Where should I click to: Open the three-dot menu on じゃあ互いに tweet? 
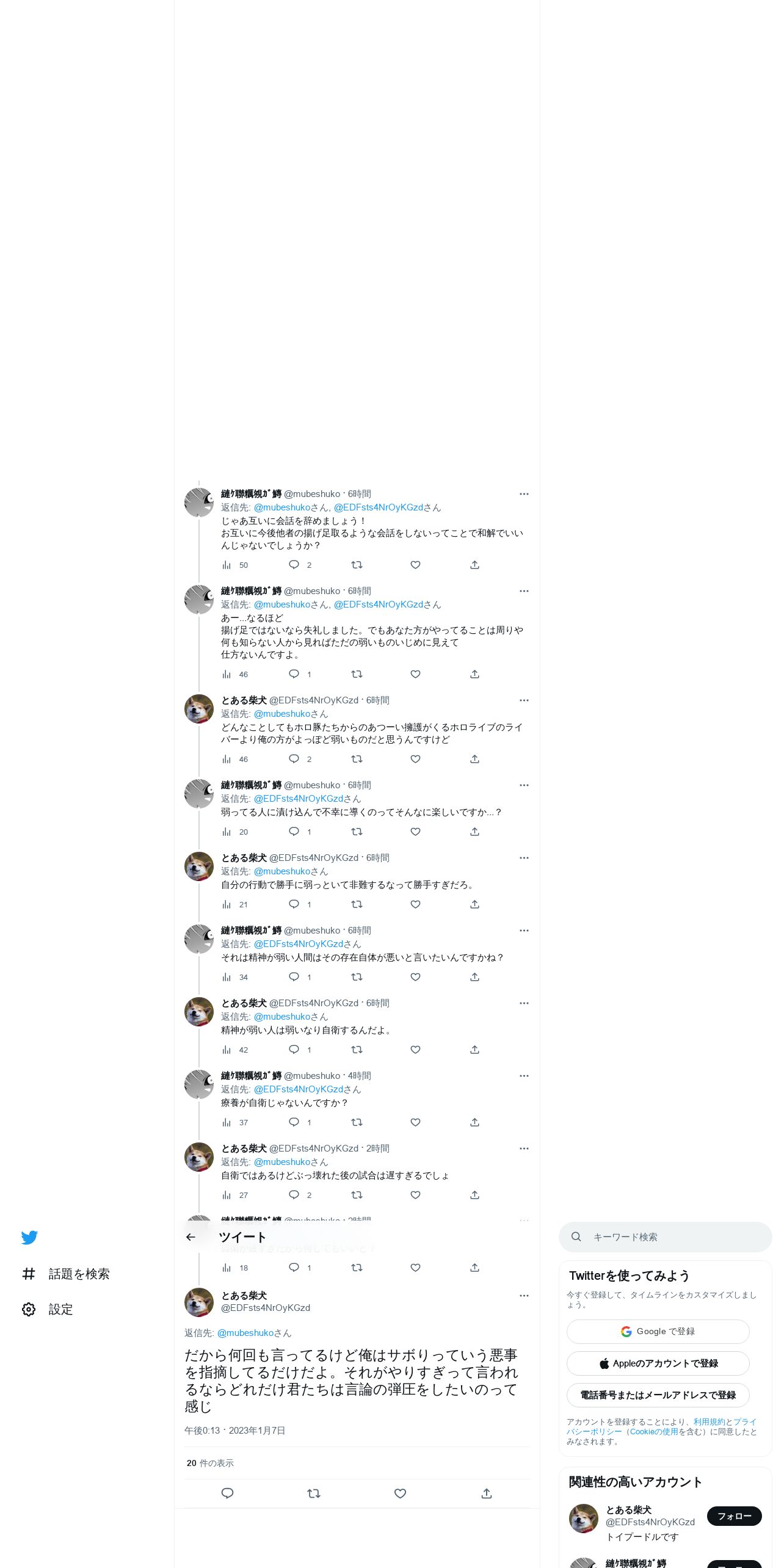tap(524, 494)
